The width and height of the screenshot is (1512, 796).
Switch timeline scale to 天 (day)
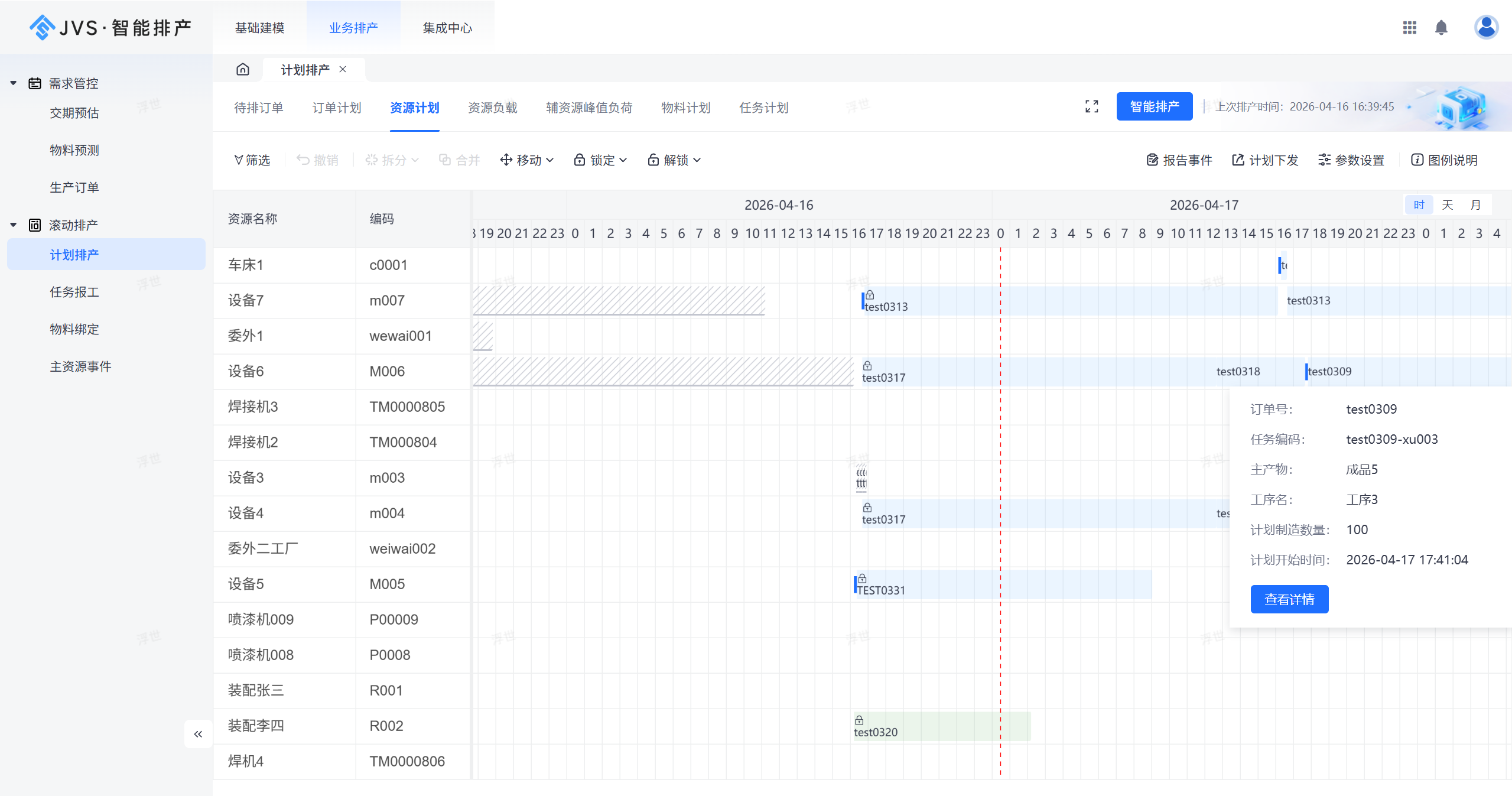coord(1447,205)
